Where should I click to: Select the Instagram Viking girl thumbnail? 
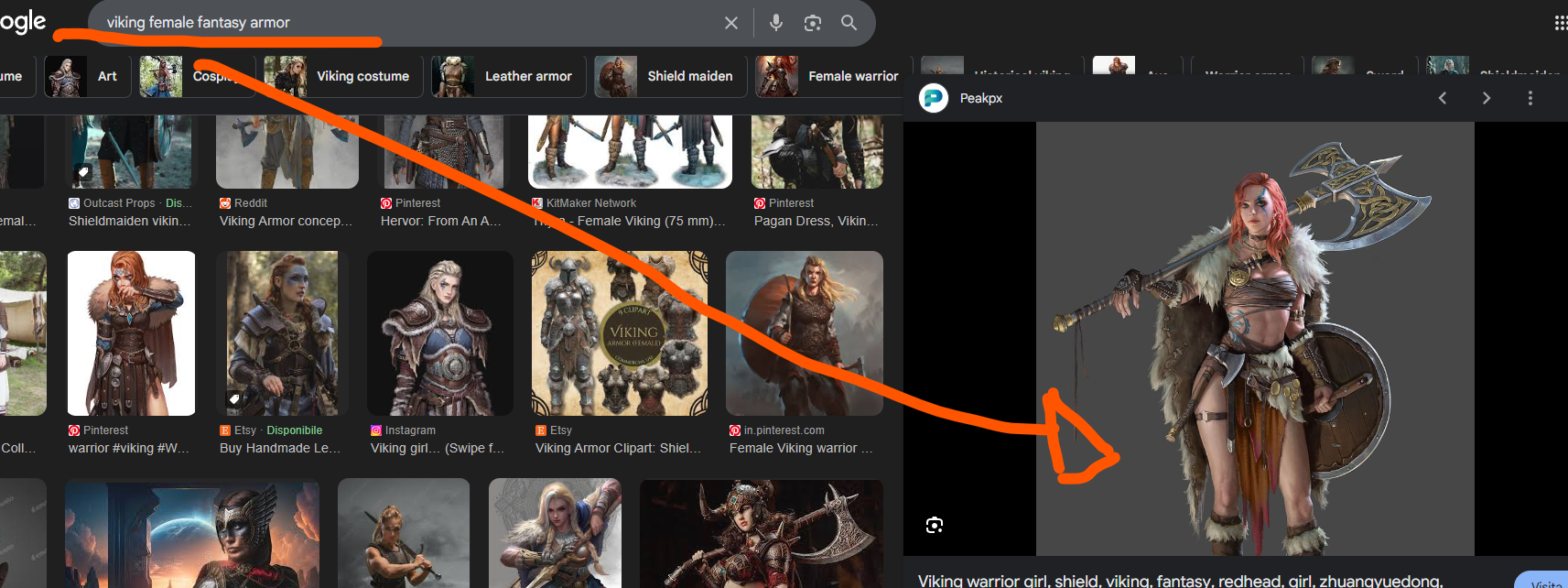pyautogui.click(x=440, y=333)
